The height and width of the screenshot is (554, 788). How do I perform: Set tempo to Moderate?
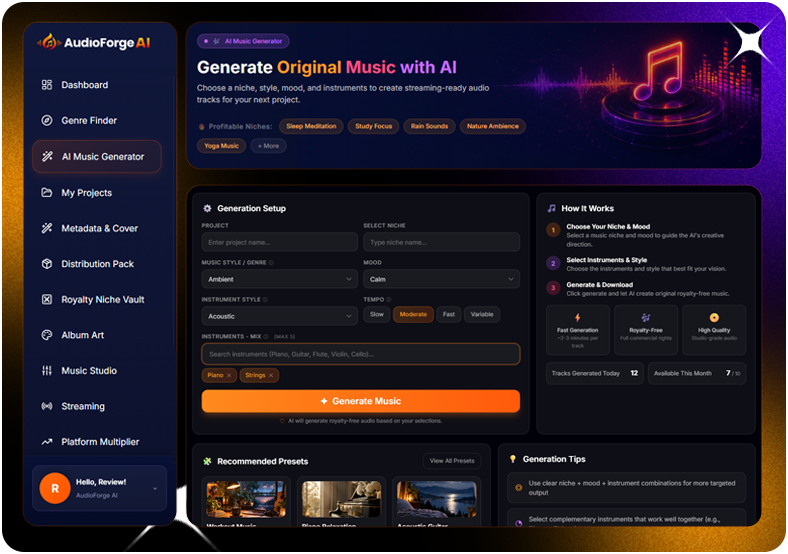point(413,315)
